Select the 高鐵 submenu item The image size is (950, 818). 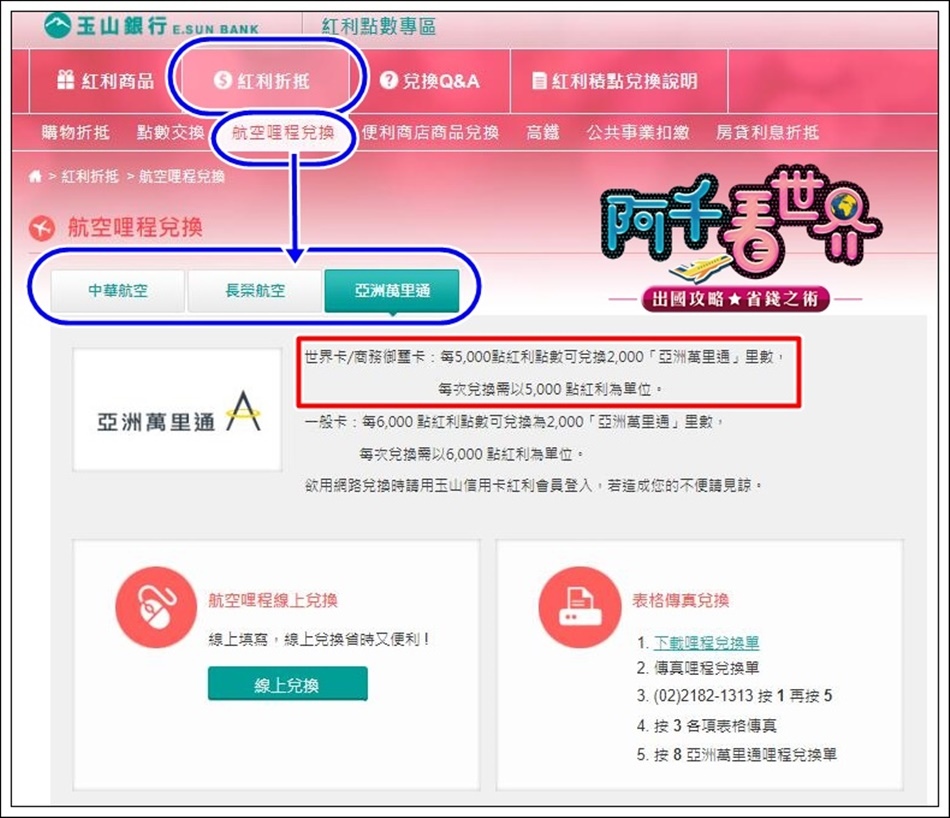point(542,132)
